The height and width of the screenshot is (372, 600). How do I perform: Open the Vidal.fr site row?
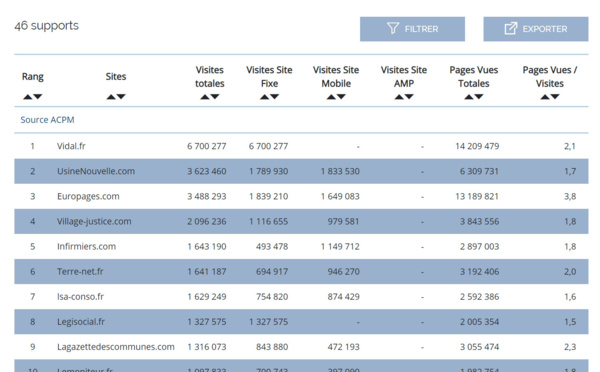tap(301, 146)
